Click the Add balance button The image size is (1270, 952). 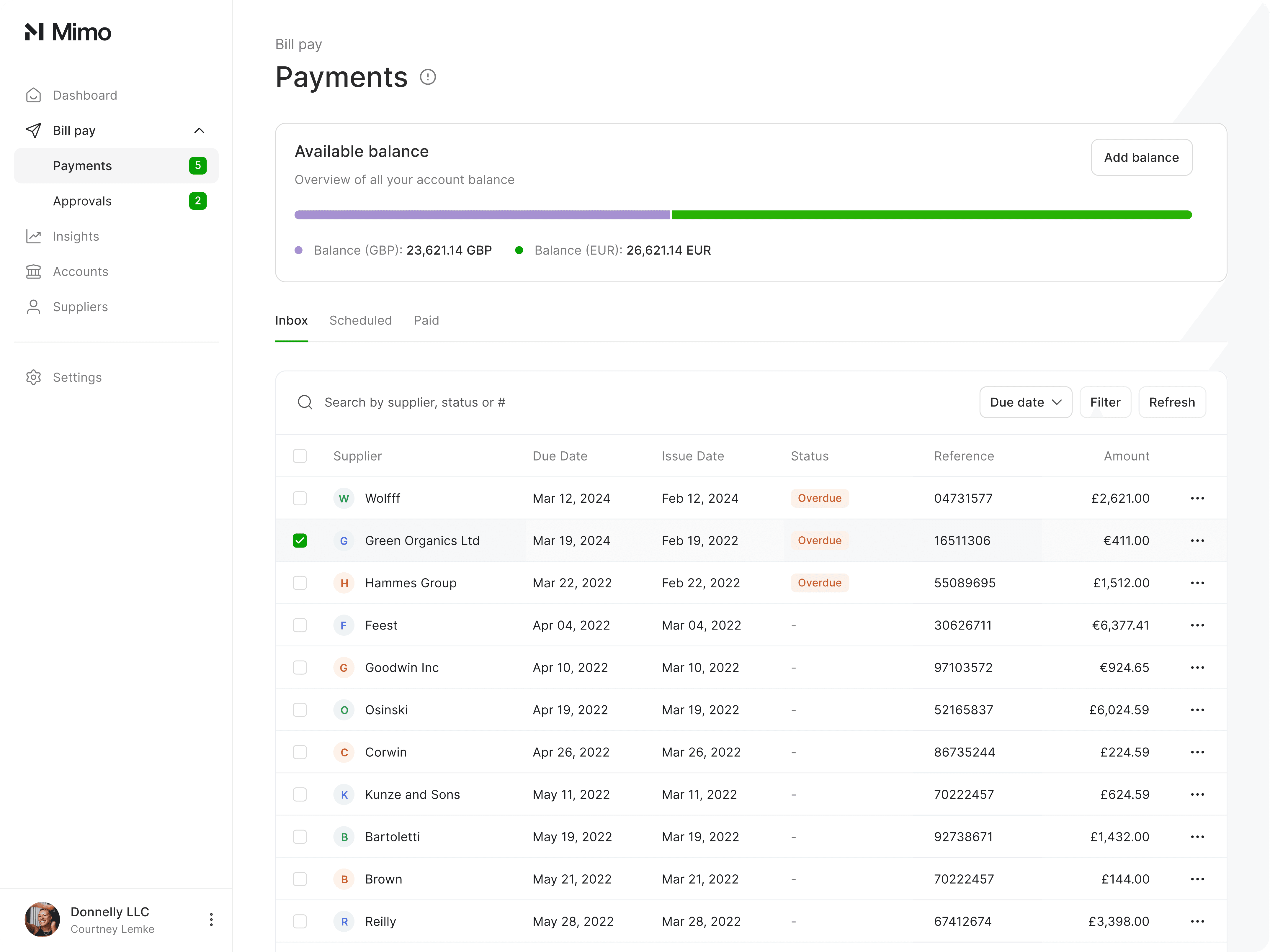click(x=1141, y=157)
